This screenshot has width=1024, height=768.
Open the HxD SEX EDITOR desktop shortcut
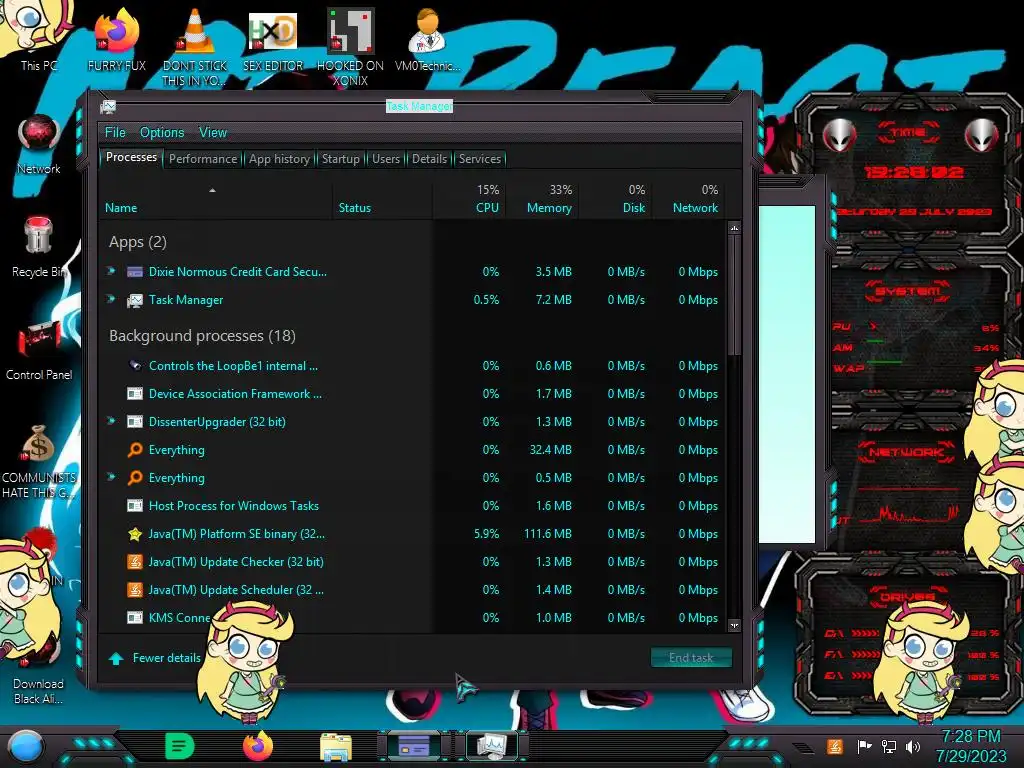[273, 39]
